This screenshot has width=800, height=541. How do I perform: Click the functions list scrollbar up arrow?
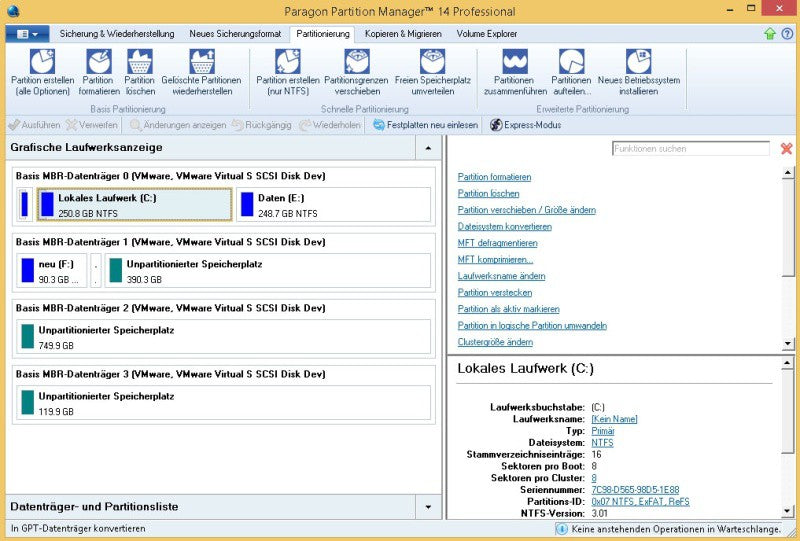(788, 173)
